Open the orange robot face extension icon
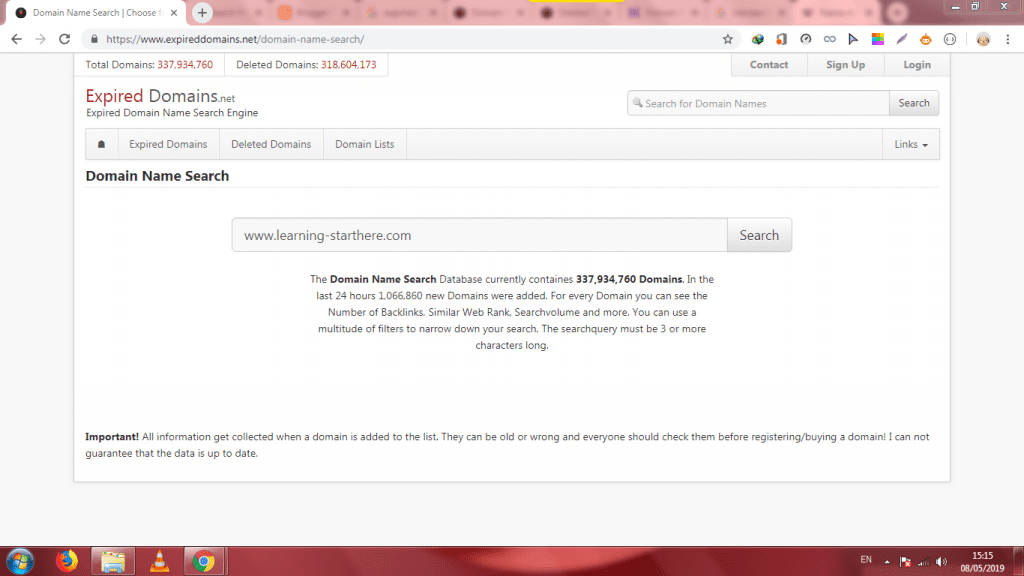The width and height of the screenshot is (1024, 576). point(925,39)
